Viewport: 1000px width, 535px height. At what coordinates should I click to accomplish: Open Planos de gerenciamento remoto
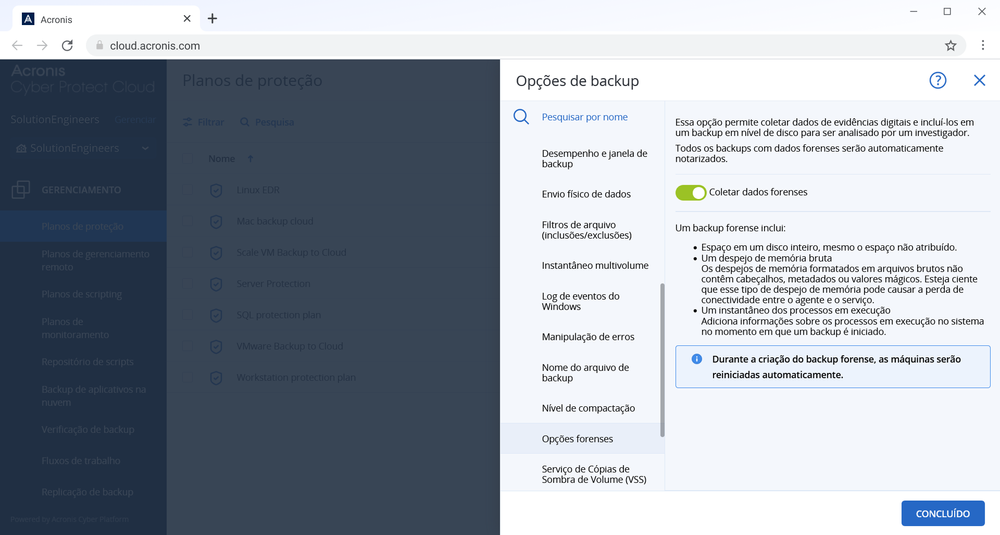pyautogui.click(x=96, y=260)
